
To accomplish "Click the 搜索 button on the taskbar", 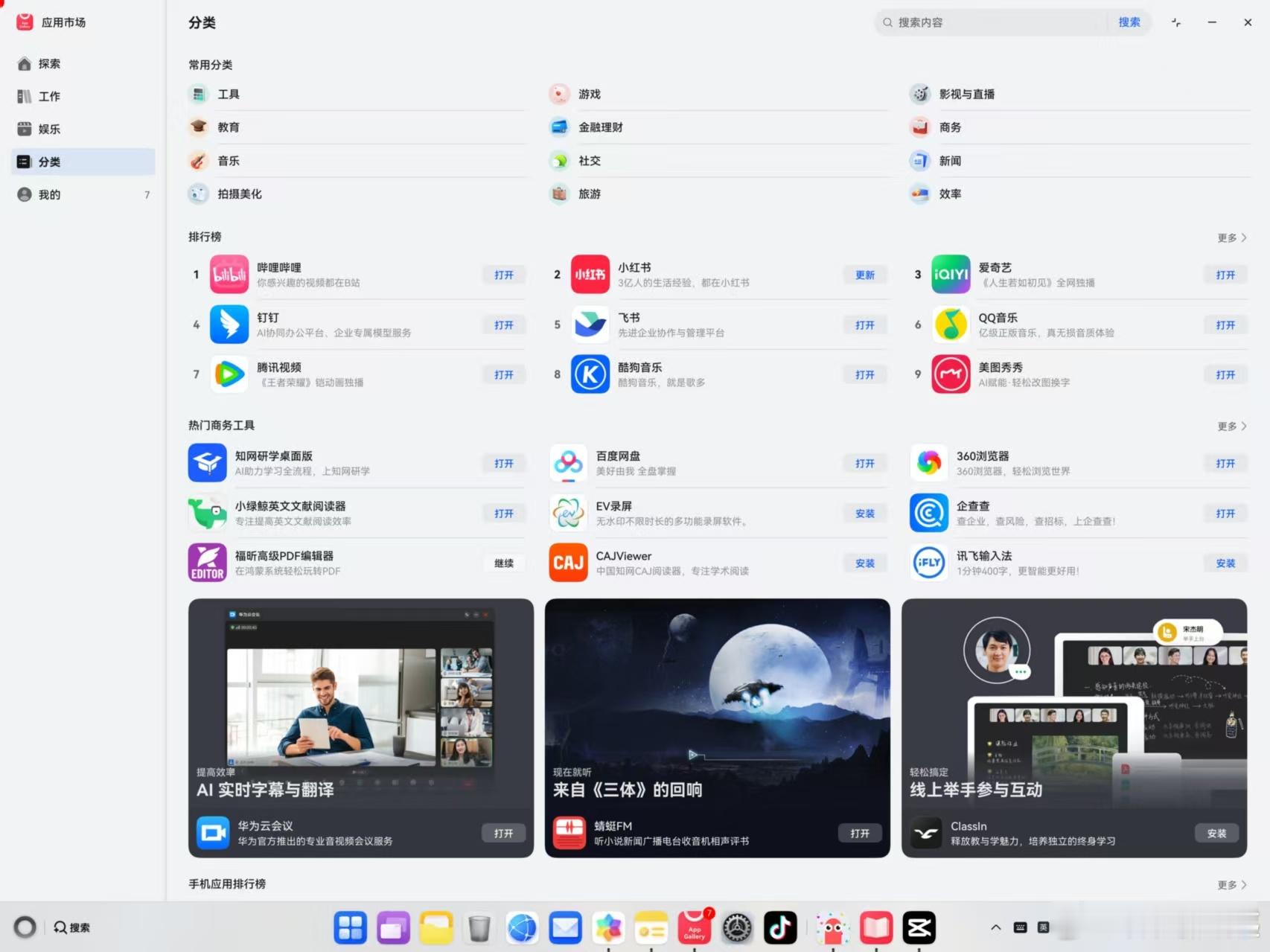I will [x=72, y=927].
